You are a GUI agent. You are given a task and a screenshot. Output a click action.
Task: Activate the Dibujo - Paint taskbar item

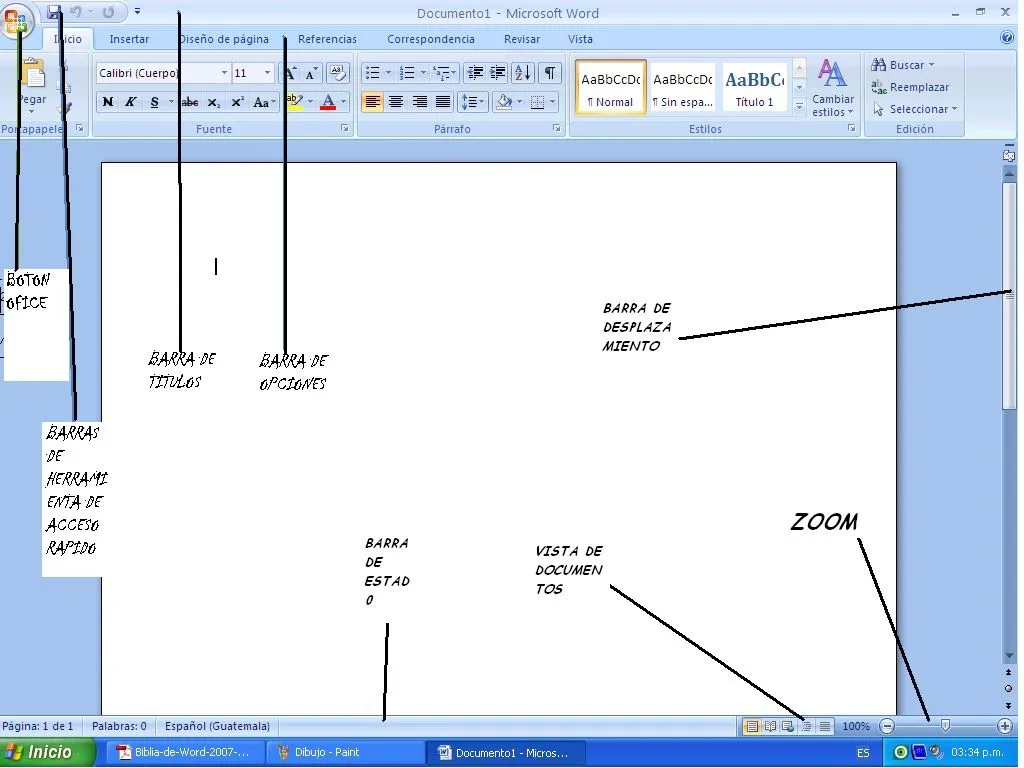pyautogui.click(x=345, y=751)
